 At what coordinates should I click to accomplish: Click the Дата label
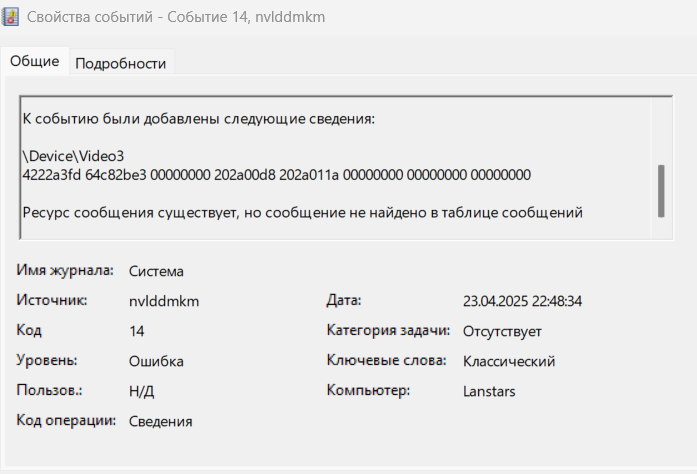[x=344, y=301]
